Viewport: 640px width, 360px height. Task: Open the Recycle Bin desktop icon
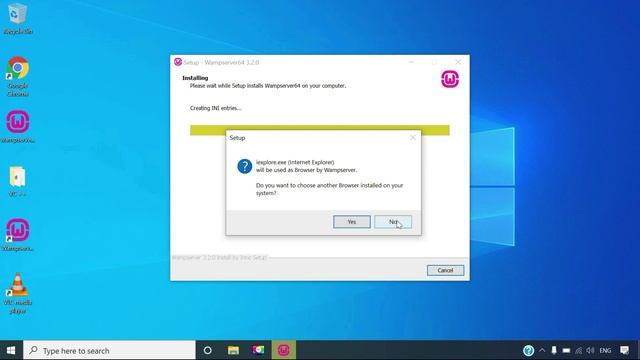coord(17,18)
